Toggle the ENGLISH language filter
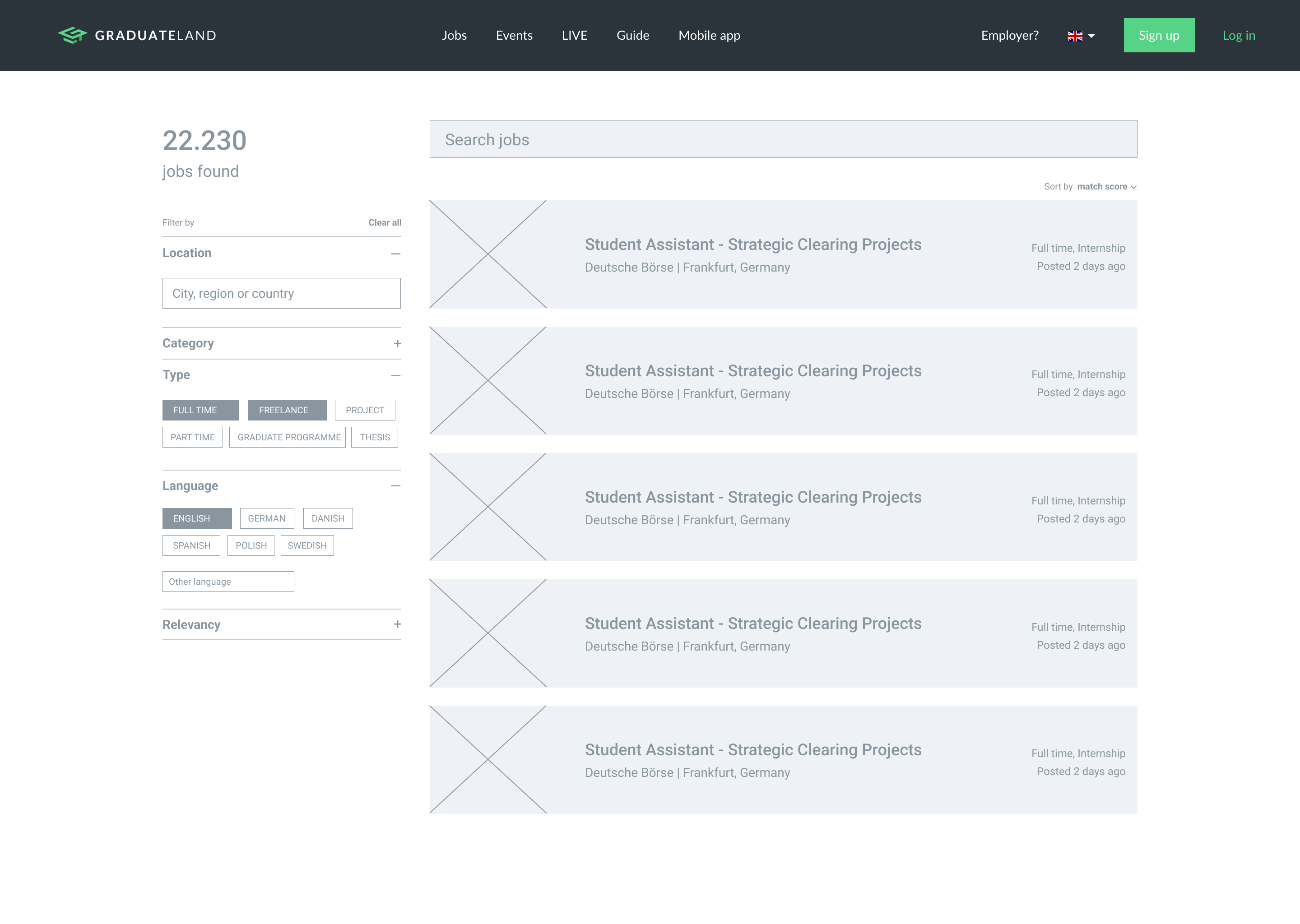Viewport: 1300px width, 924px height. 197,518
